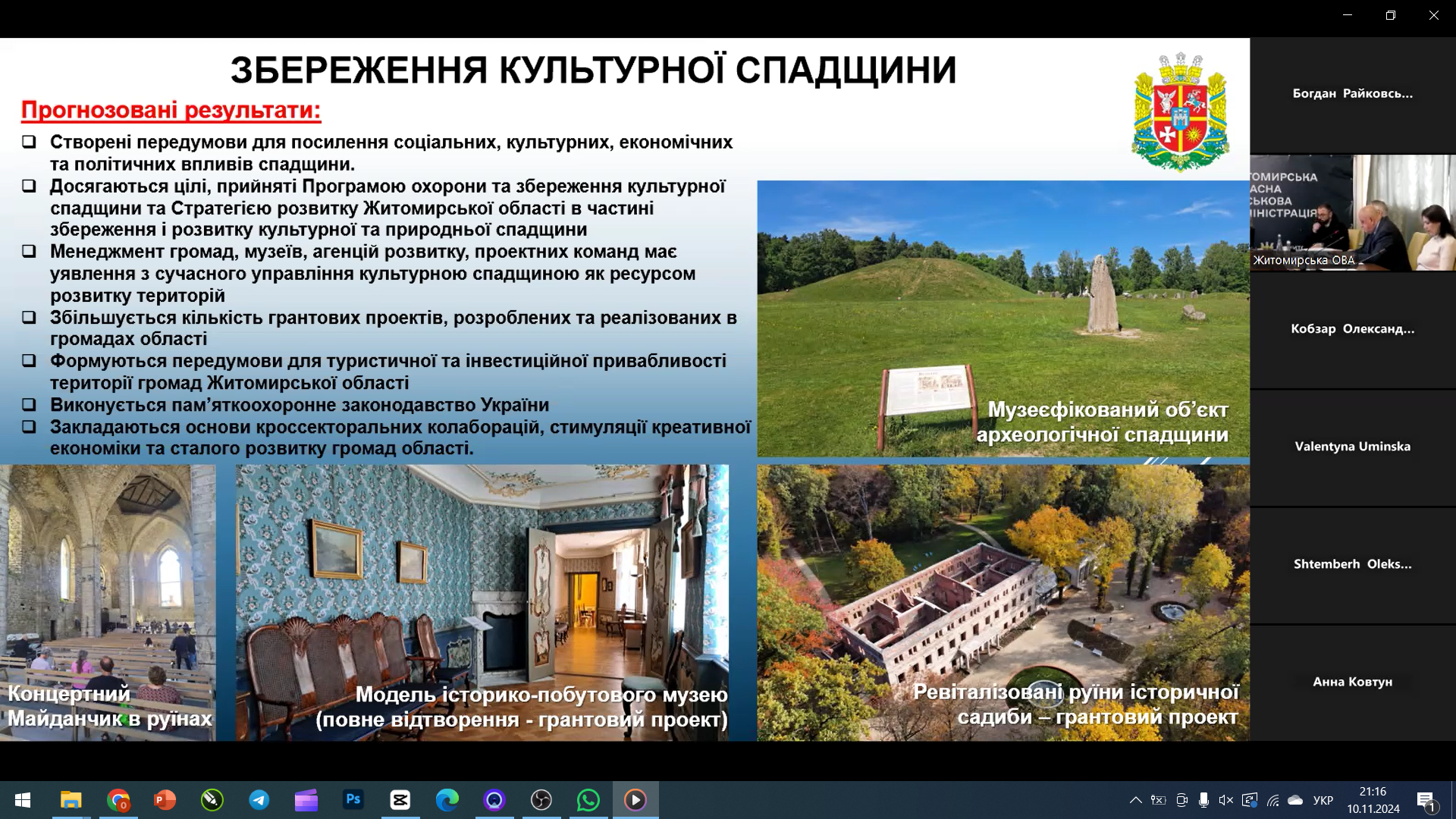Screen dimensions: 1456x819
Task: Click caption Ревіталізовані руїни історичної садиби
Action: click(1075, 704)
